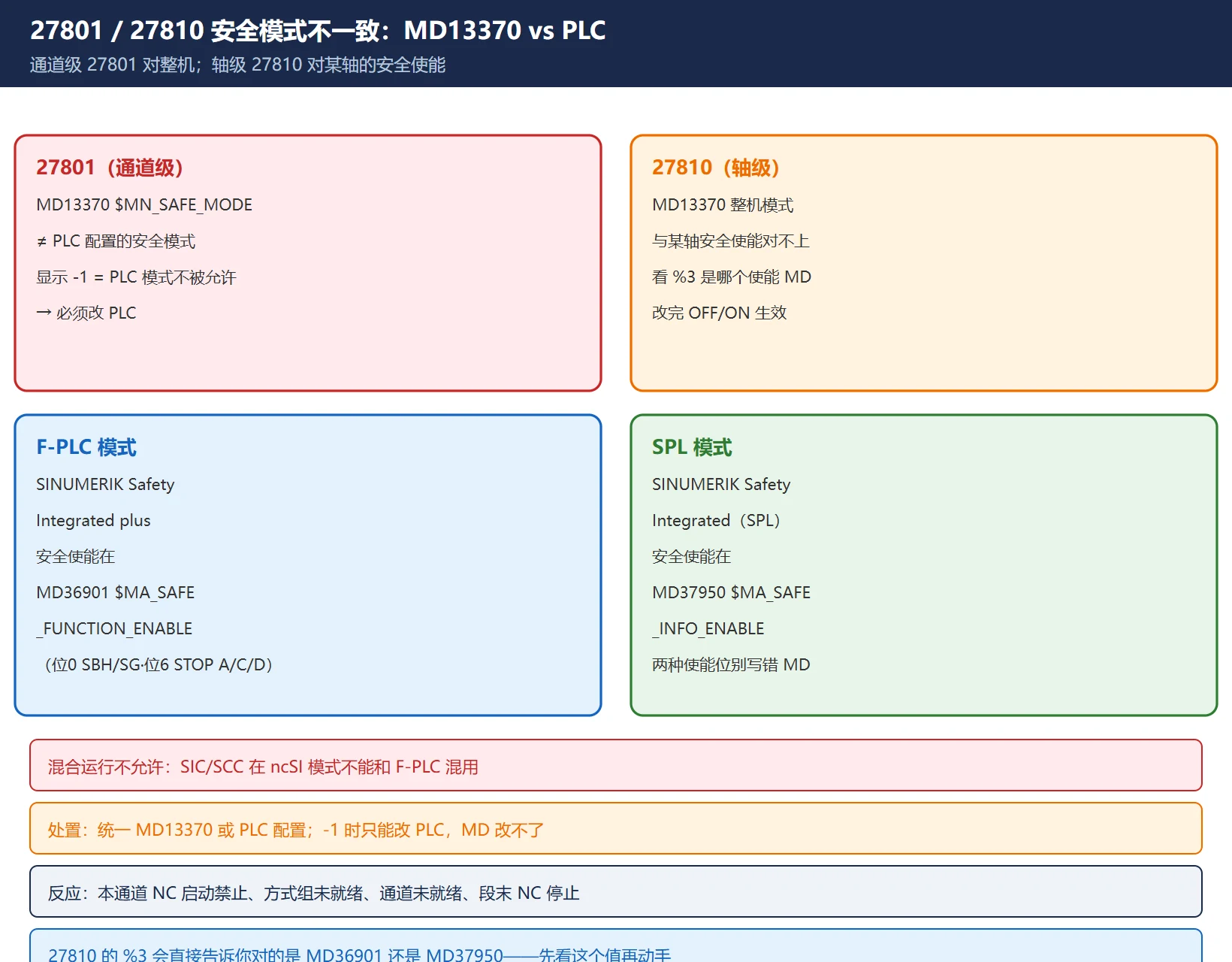The height and width of the screenshot is (962, 1232).
Task: Click '两种使能位别写错 MD' line
Action: (x=731, y=664)
